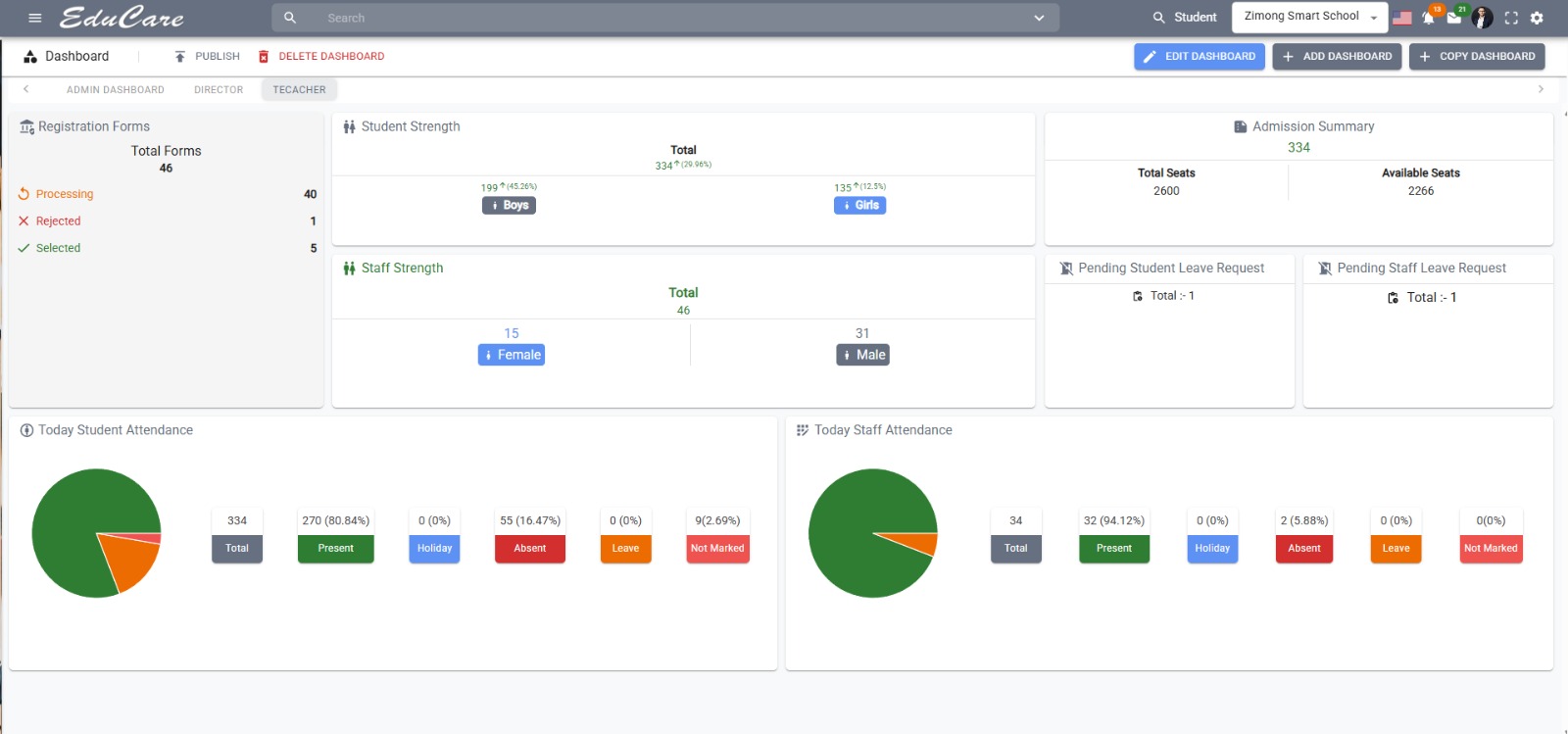Focus the Search input field
The image size is (1568, 734).
[x=666, y=18]
